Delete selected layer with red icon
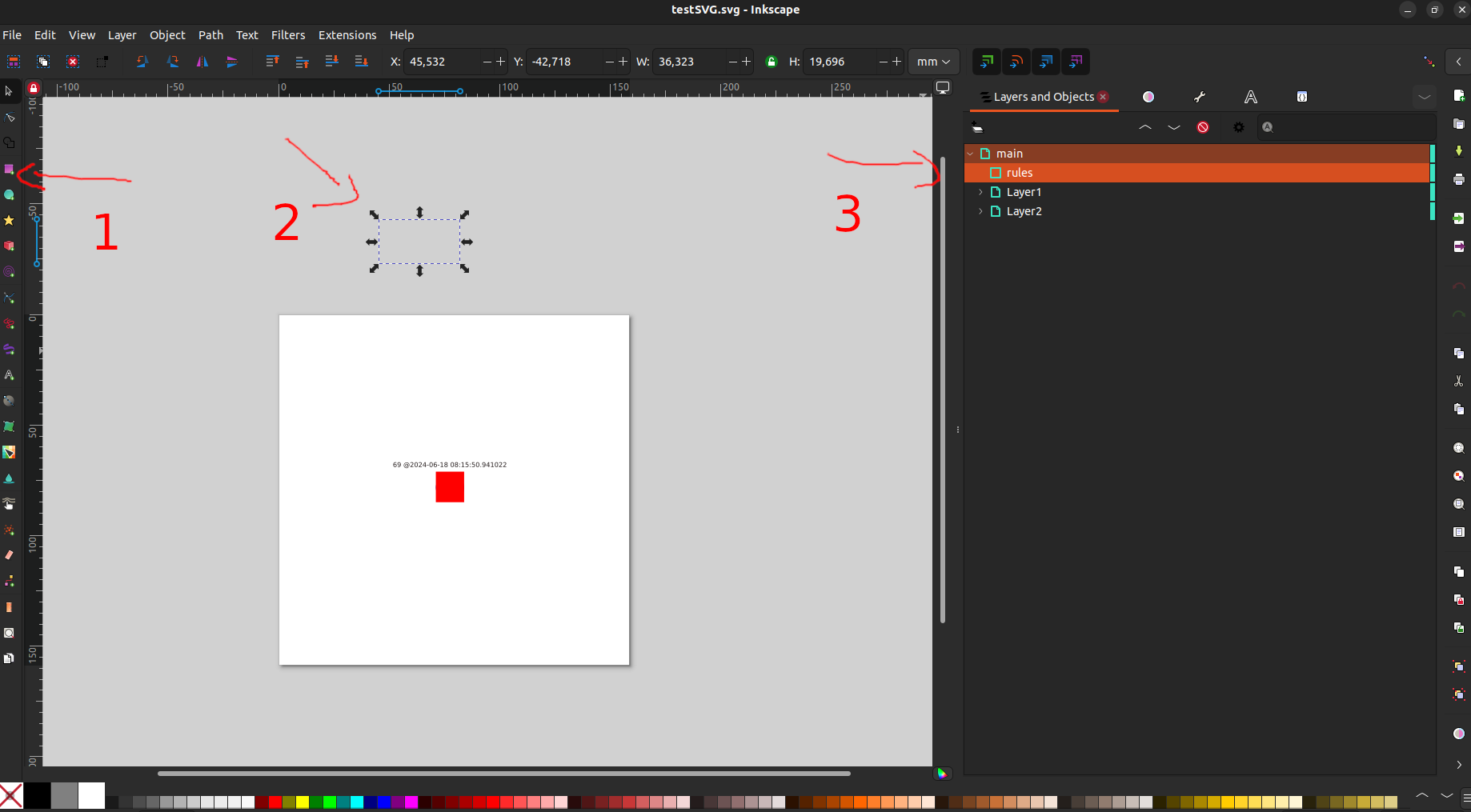The image size is (1471, 812). [x=1203, y=127]
